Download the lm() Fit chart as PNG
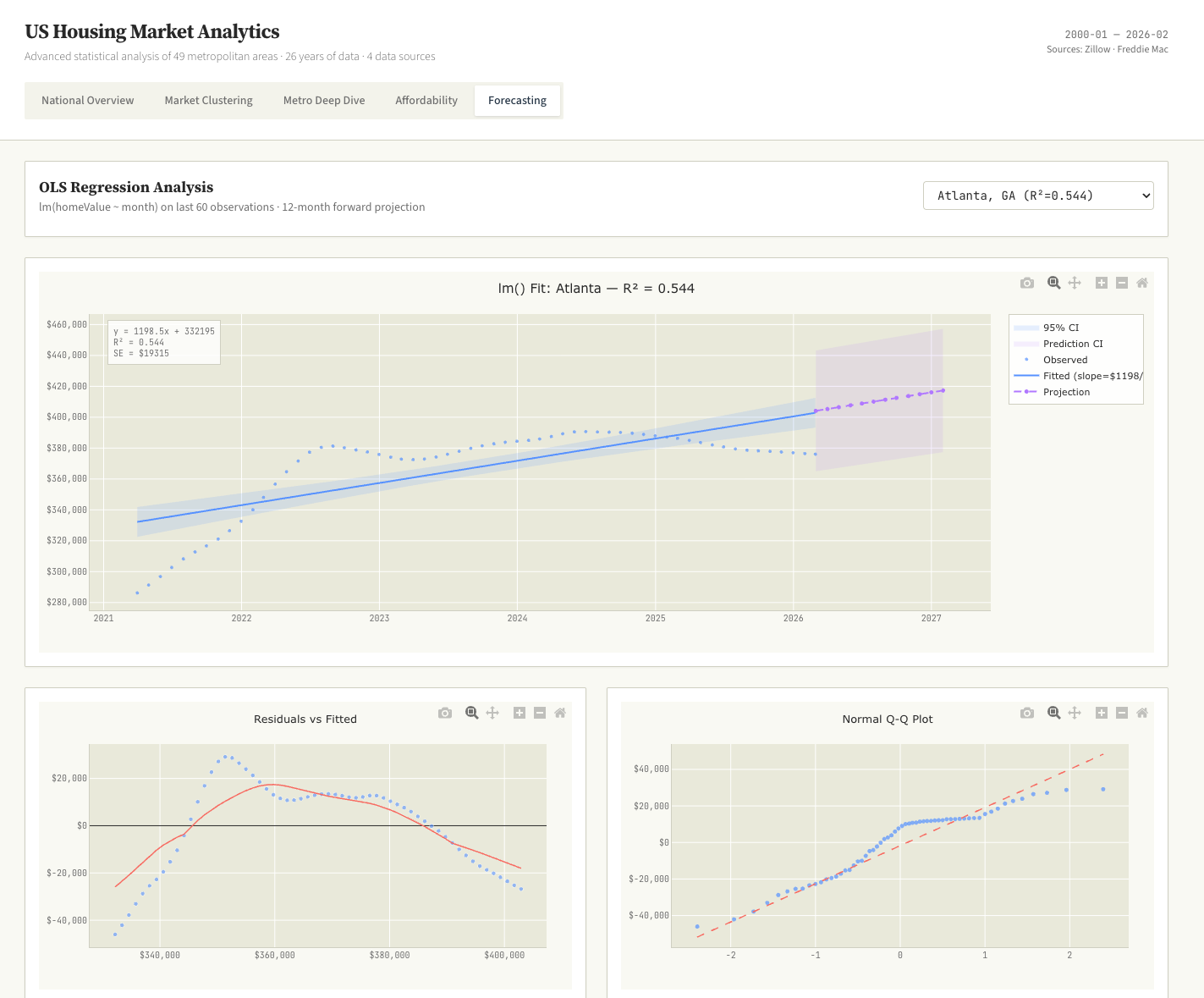The image size is (1204, 998). pos(1026,283)
